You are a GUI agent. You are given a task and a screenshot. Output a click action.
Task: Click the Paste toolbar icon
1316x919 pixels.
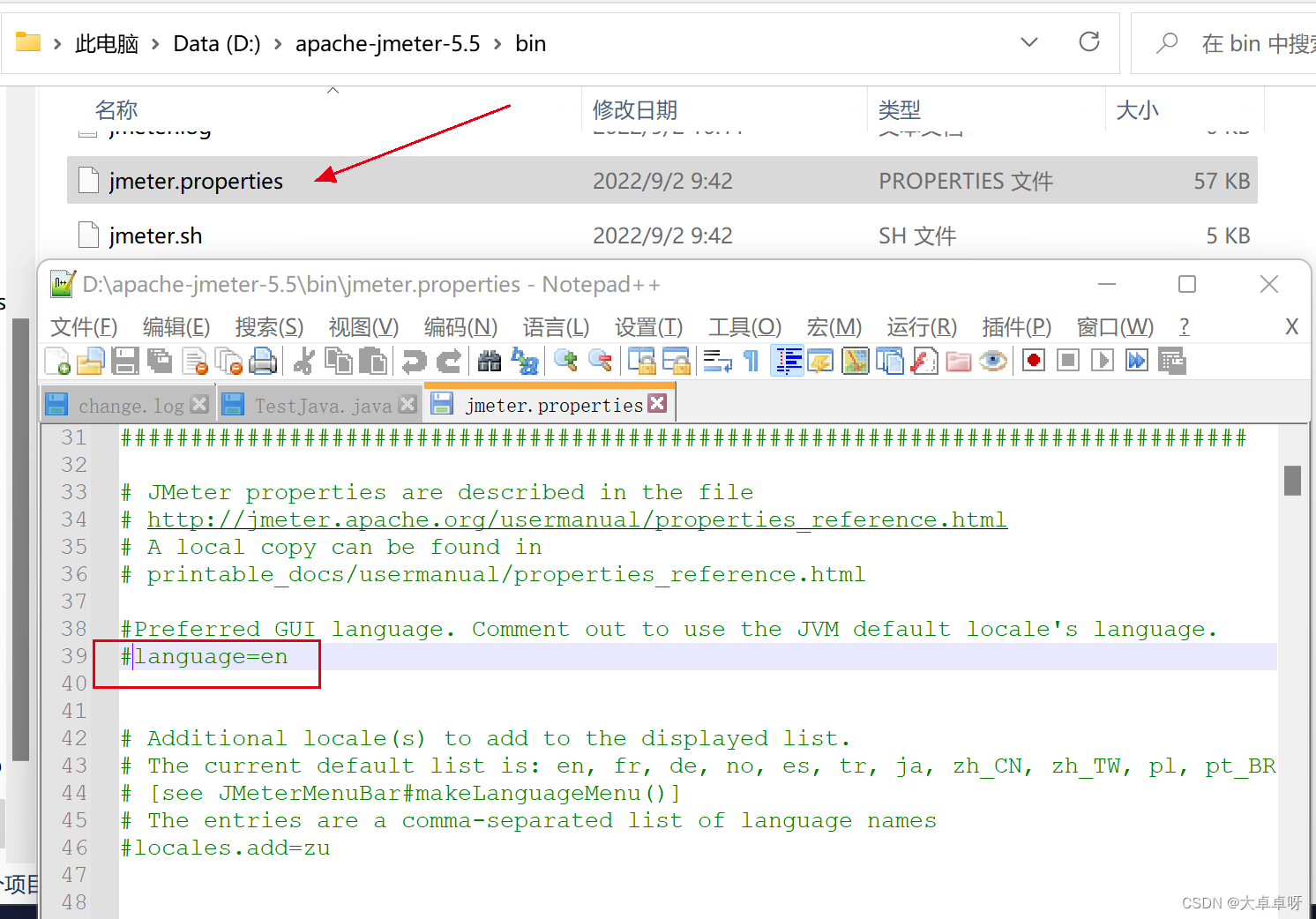[373, 361]
